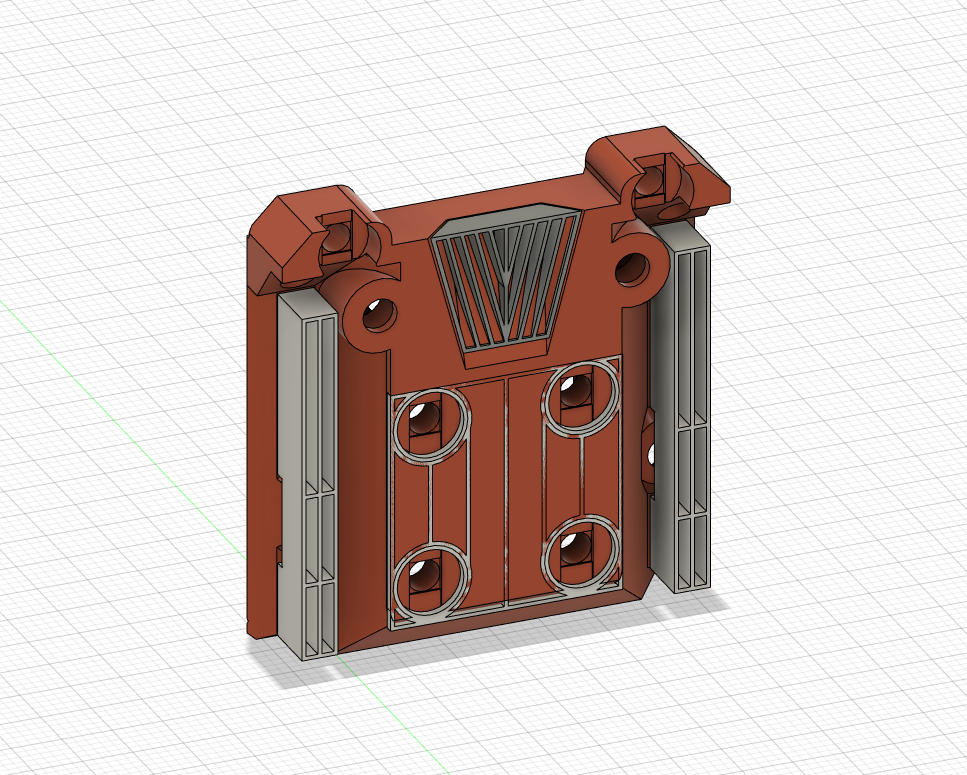967x775 pixels.
Task: Click the upper-right circular bearing hole
Action: click(x=575, y=390)
